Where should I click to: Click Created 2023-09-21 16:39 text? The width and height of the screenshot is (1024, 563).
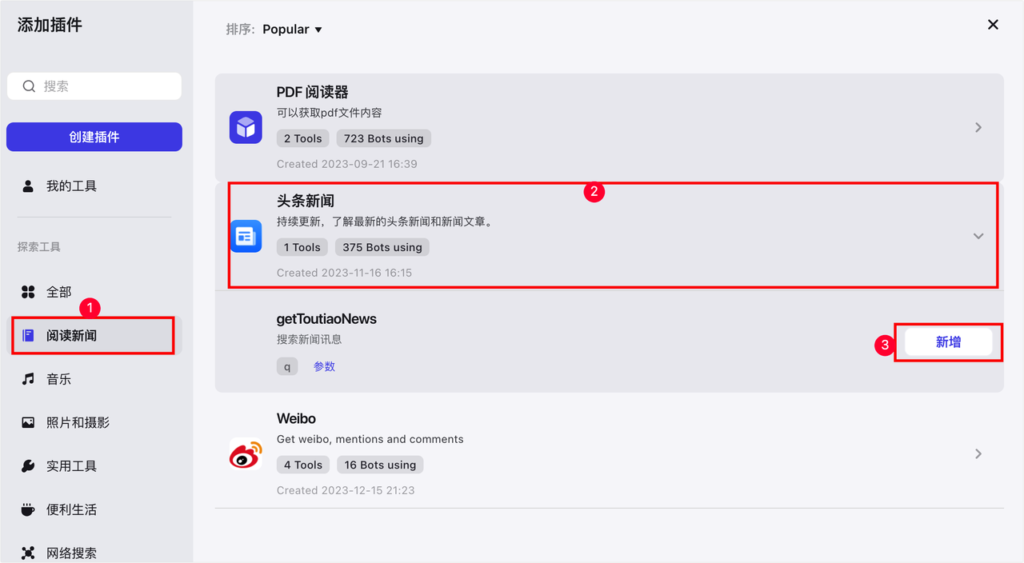[347, 164]
